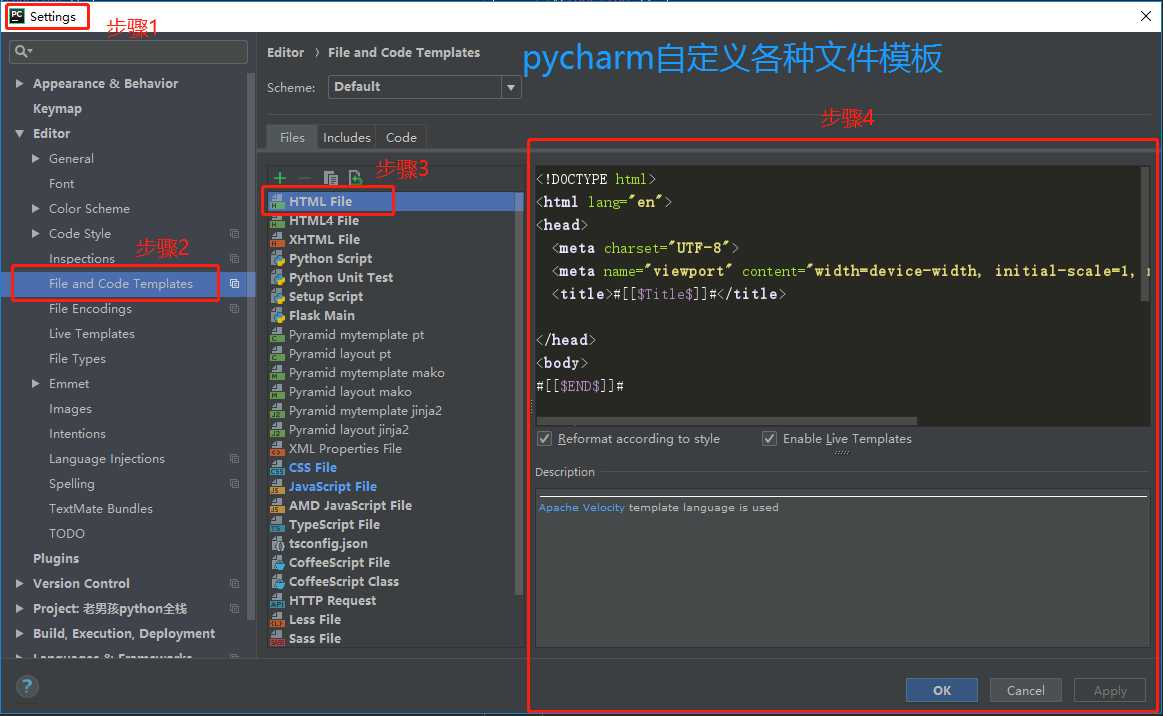1163x716 pixels.
Task: Open TextMate Bundles settings item
Action: click(x=101, y=509)
